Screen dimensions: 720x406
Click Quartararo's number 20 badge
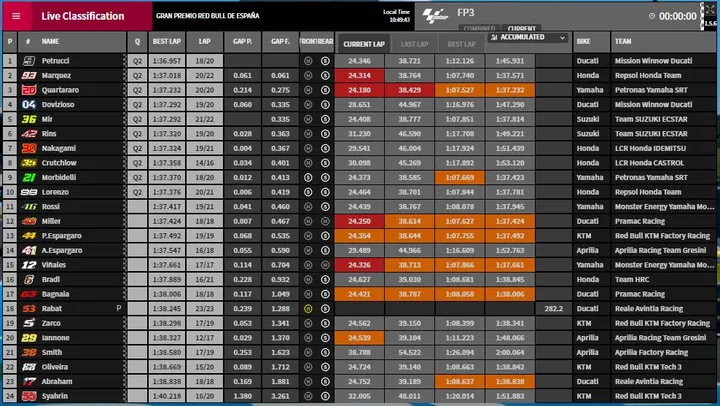pos(29,90)
